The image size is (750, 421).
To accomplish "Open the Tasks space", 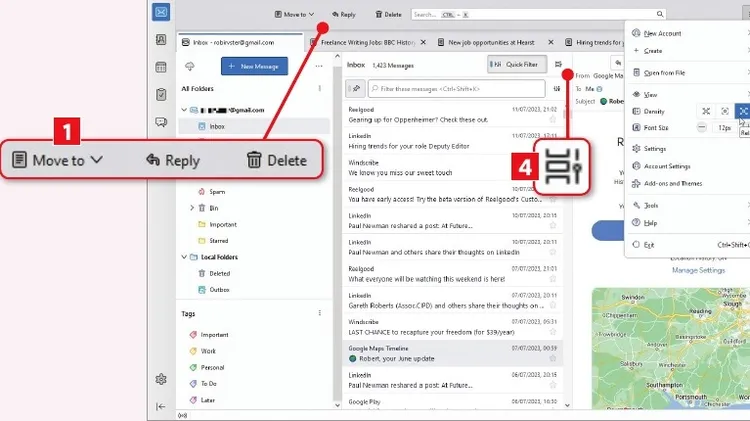I will tap(161, 95).
